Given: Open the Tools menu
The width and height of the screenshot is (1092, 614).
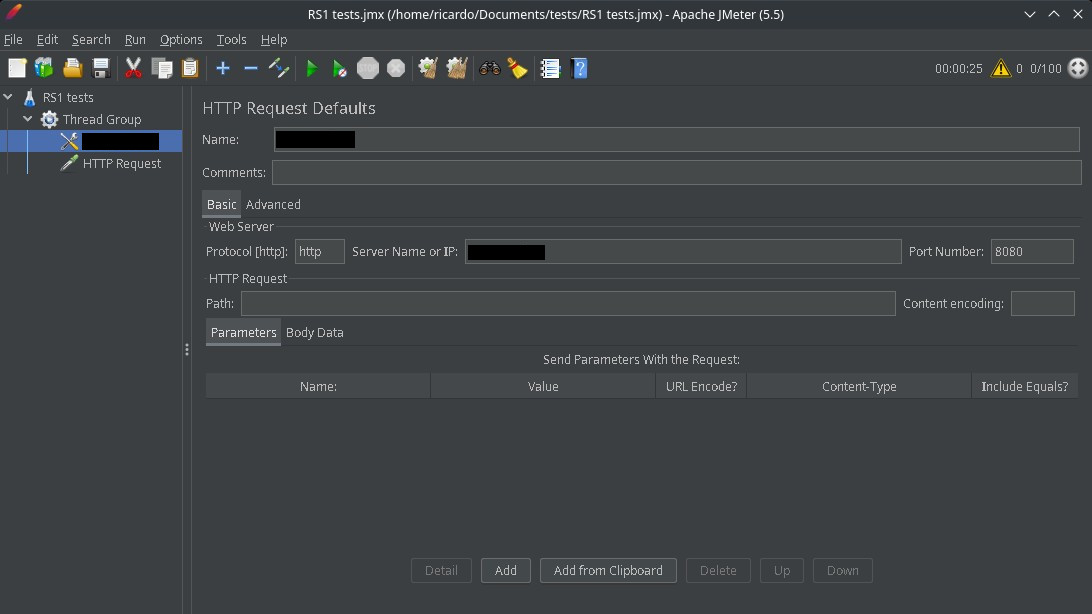Looking at the screenshot, I should click(x=231, y=40).
